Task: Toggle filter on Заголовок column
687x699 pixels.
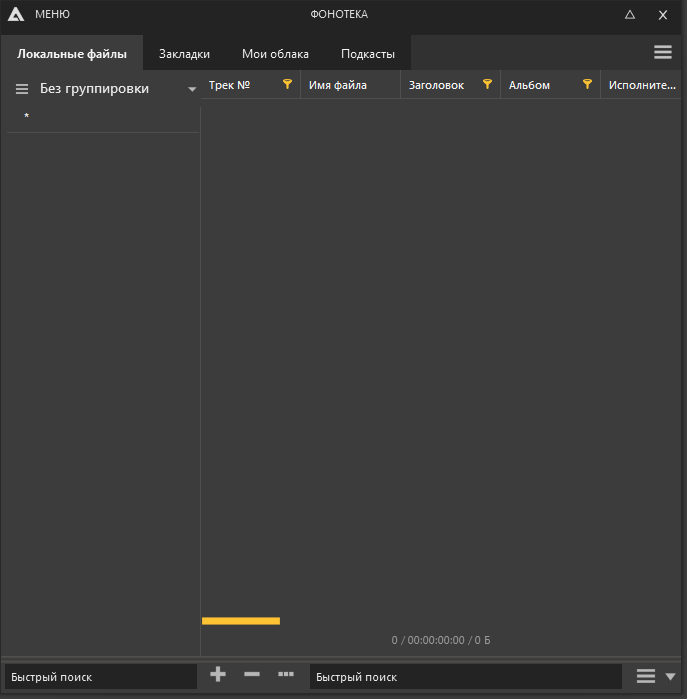Action: point(488,85)
